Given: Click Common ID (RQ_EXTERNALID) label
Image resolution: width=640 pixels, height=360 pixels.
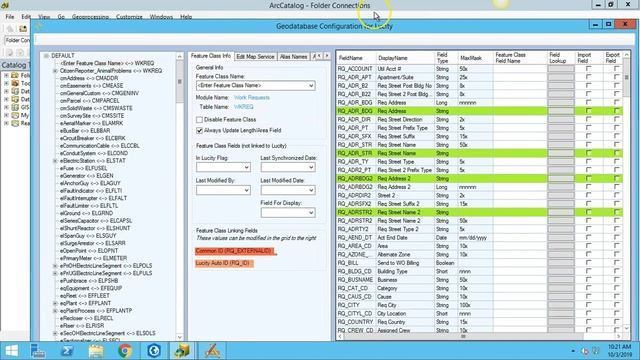Looking at the screenshot, I should coord(234,251).
